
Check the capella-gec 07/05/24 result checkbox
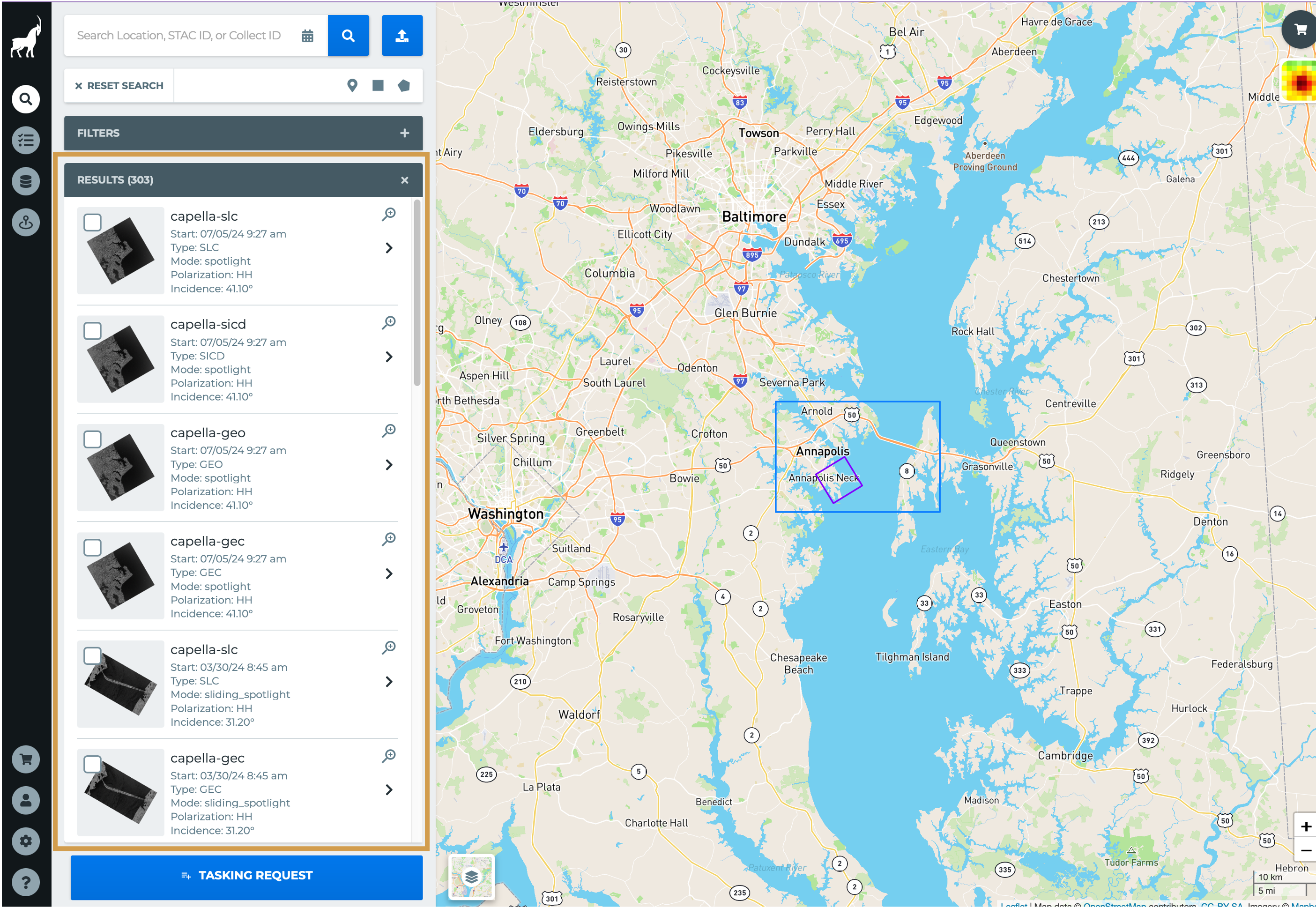pos(93,548)
